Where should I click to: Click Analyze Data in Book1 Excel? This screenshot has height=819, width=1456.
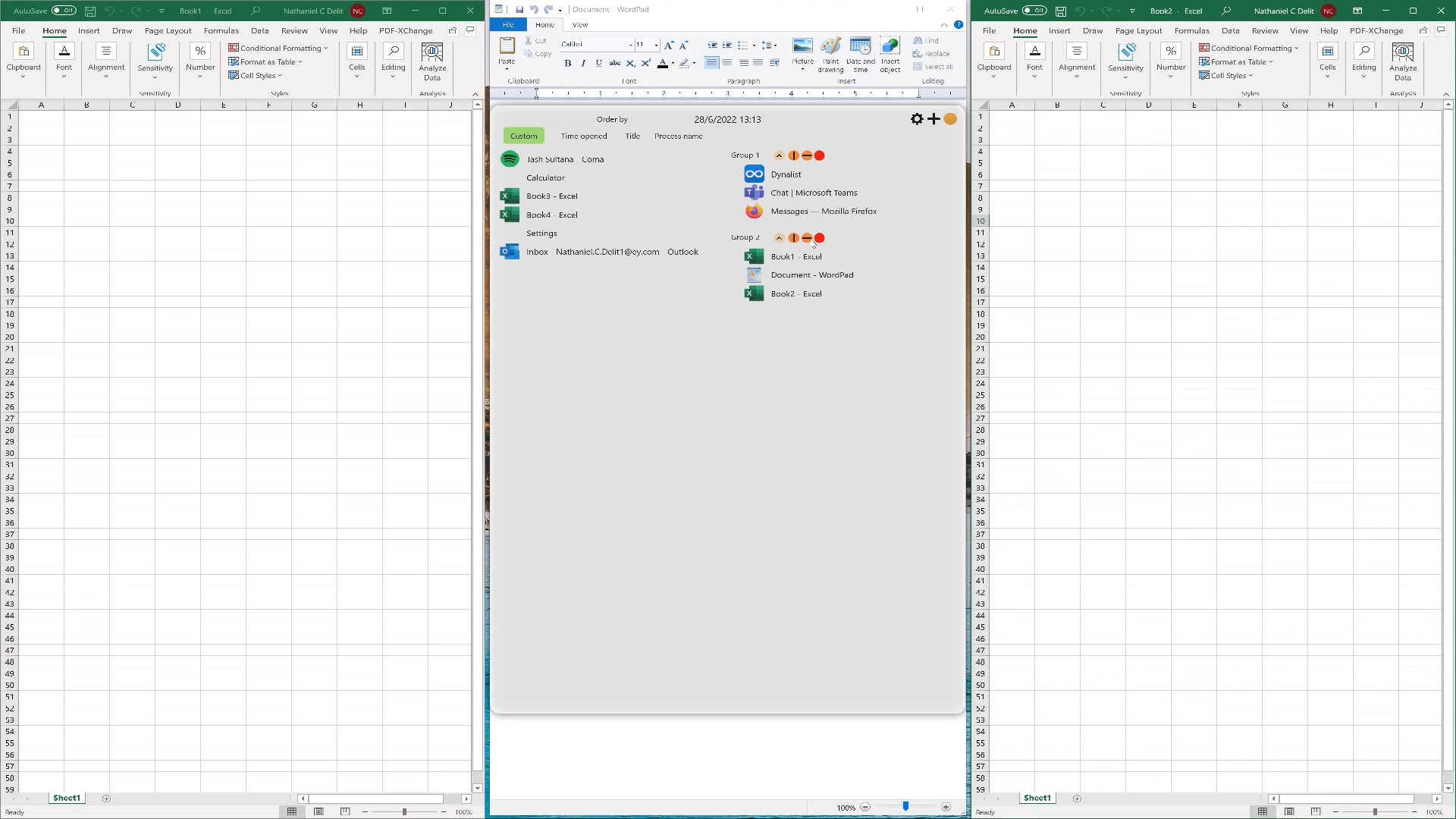point(432,61)
